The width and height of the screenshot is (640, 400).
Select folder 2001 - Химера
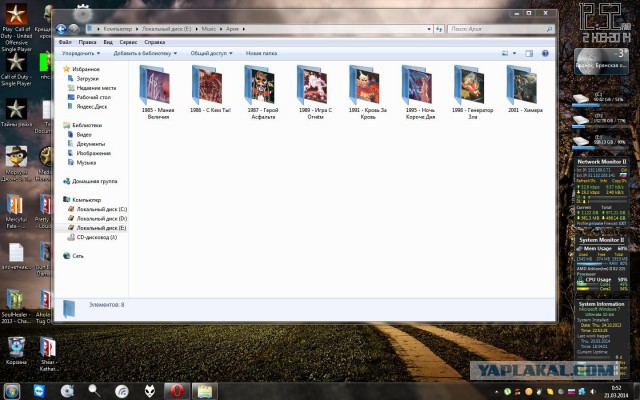point(525,89)
